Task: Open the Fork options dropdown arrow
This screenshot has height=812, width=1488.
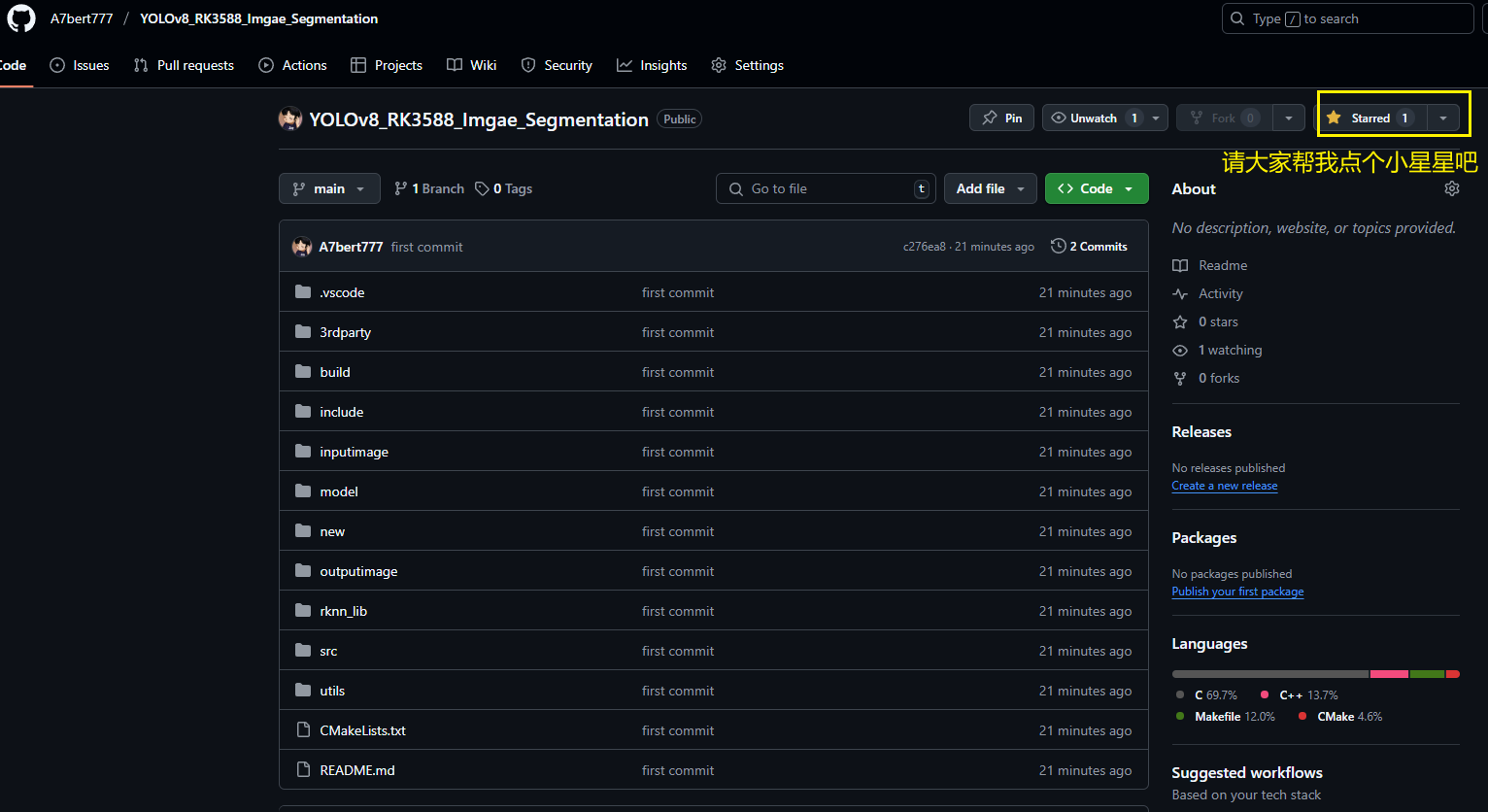Action: coord(1288,118)
